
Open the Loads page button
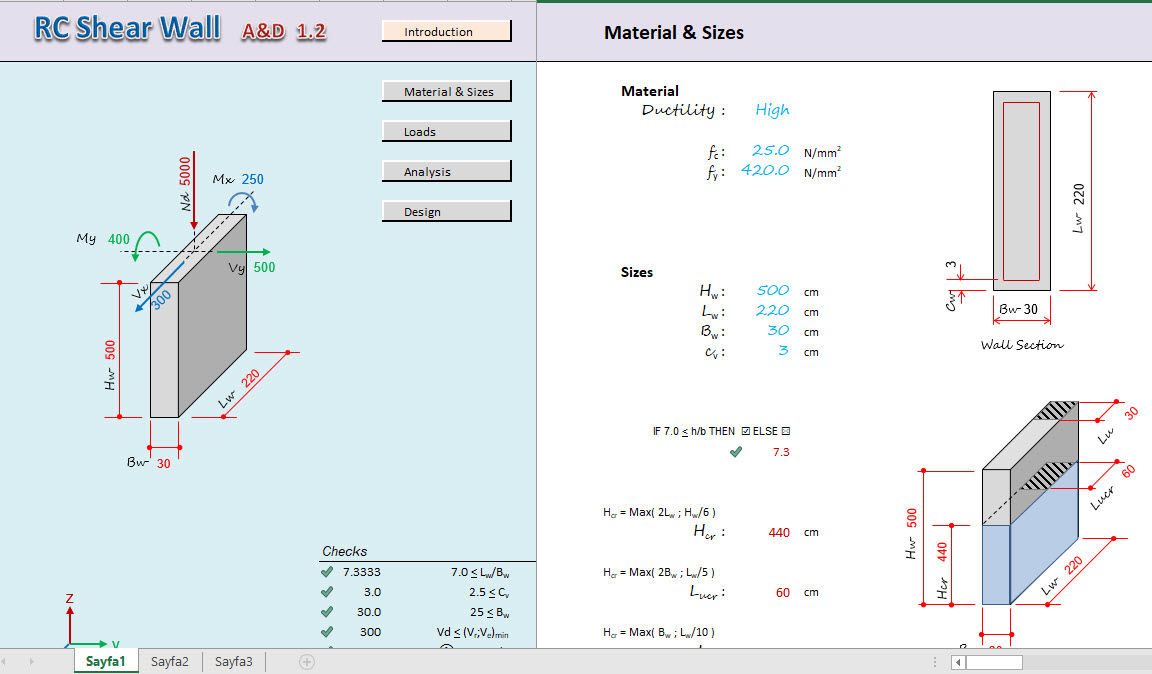coord(446,131)
